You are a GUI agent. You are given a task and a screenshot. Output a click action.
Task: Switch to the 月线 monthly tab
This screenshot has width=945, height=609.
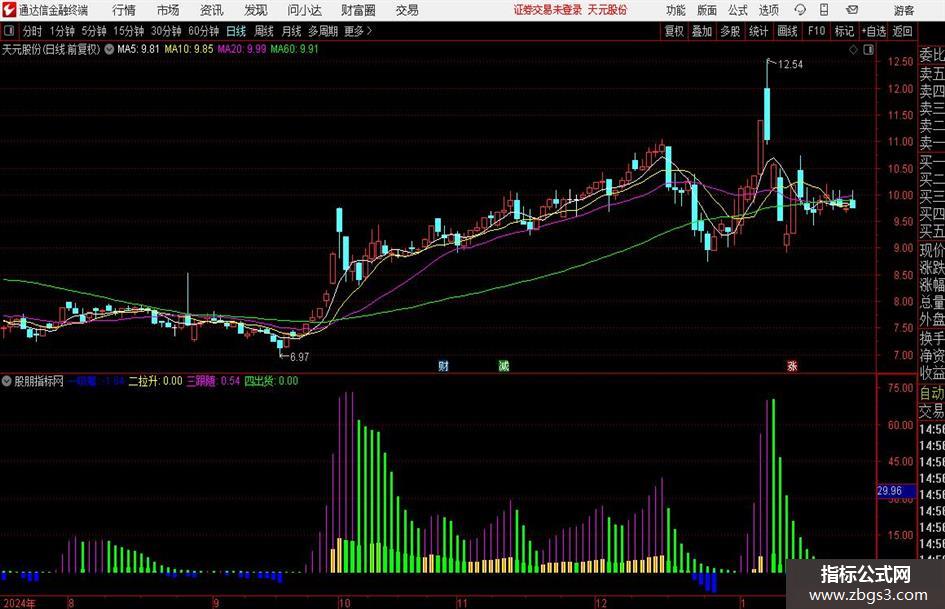[291, 31]
